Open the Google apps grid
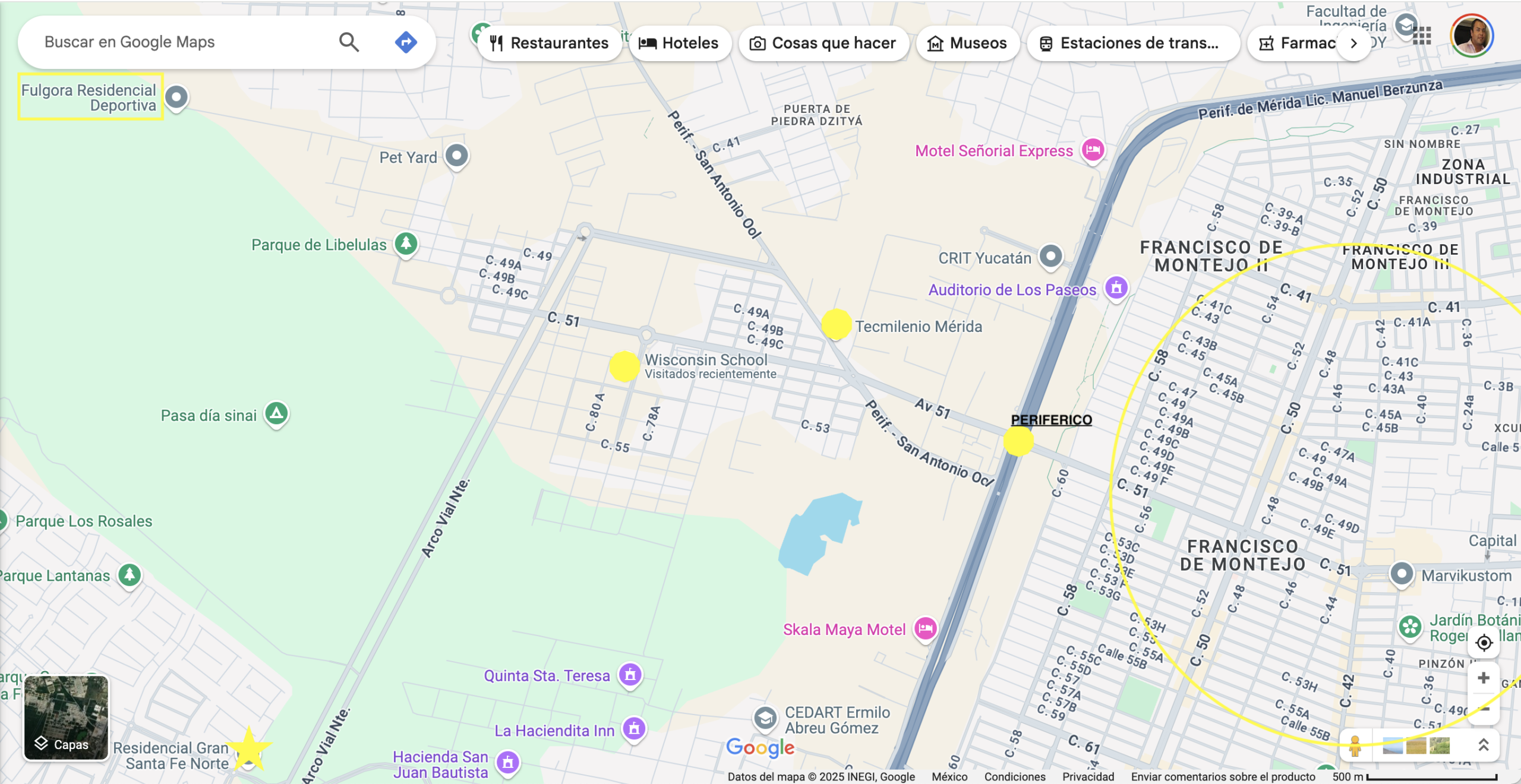Viewport: 1521px width, 784px height. tap(1422, 36)
